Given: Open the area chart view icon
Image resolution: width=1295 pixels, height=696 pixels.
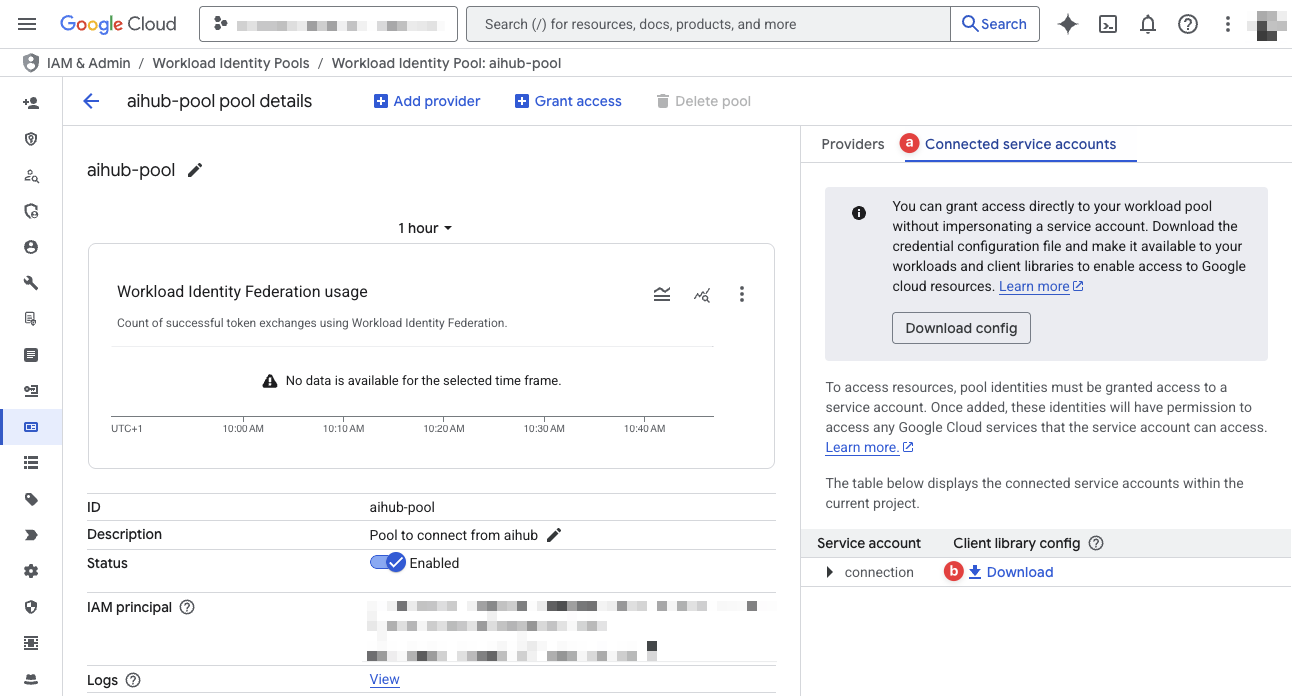Looking at the screenshot, I should click(x=662, y=294).
